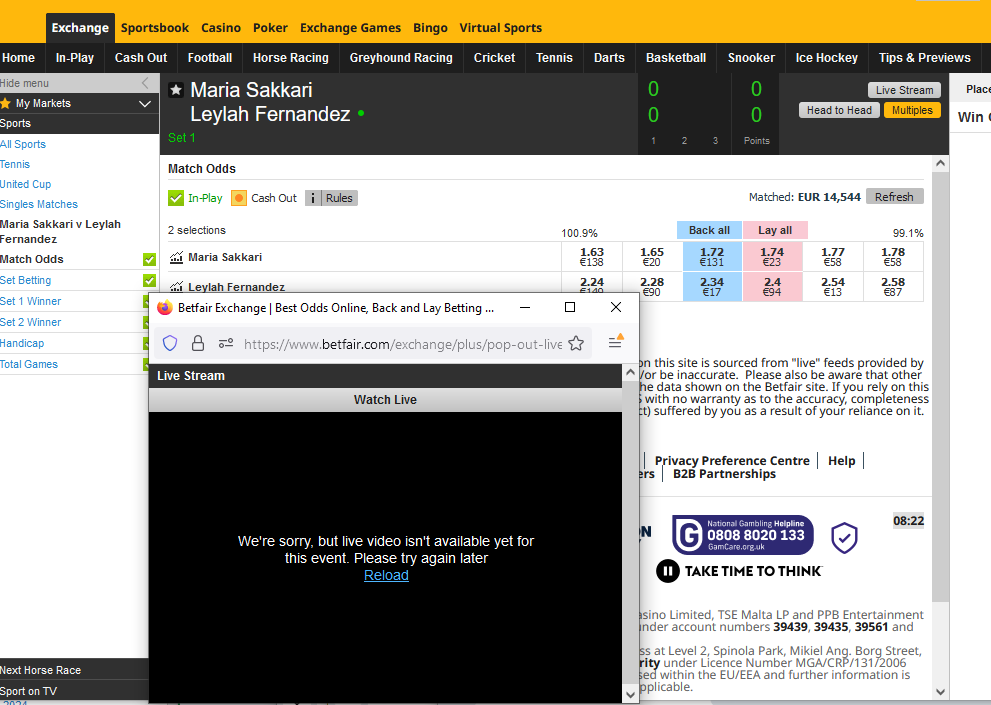Lay Leylah Fernandez at 2.4
The height and width of the screenshot is (705, 991).
(x=772, y=286)
